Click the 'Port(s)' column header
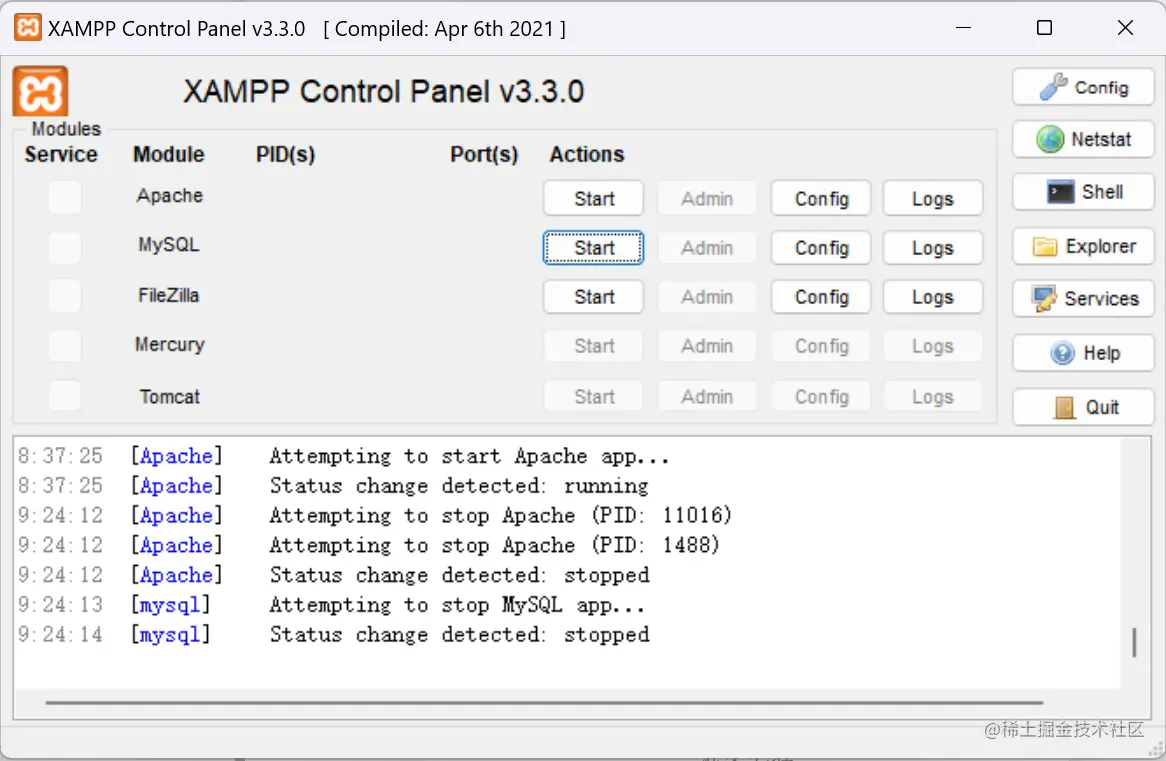 pos(484,154)
